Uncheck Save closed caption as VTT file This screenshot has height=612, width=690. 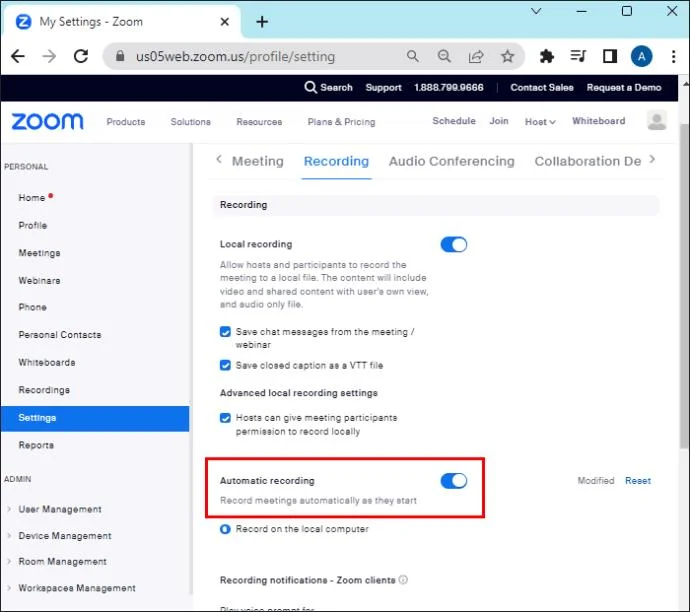point(225,365)
